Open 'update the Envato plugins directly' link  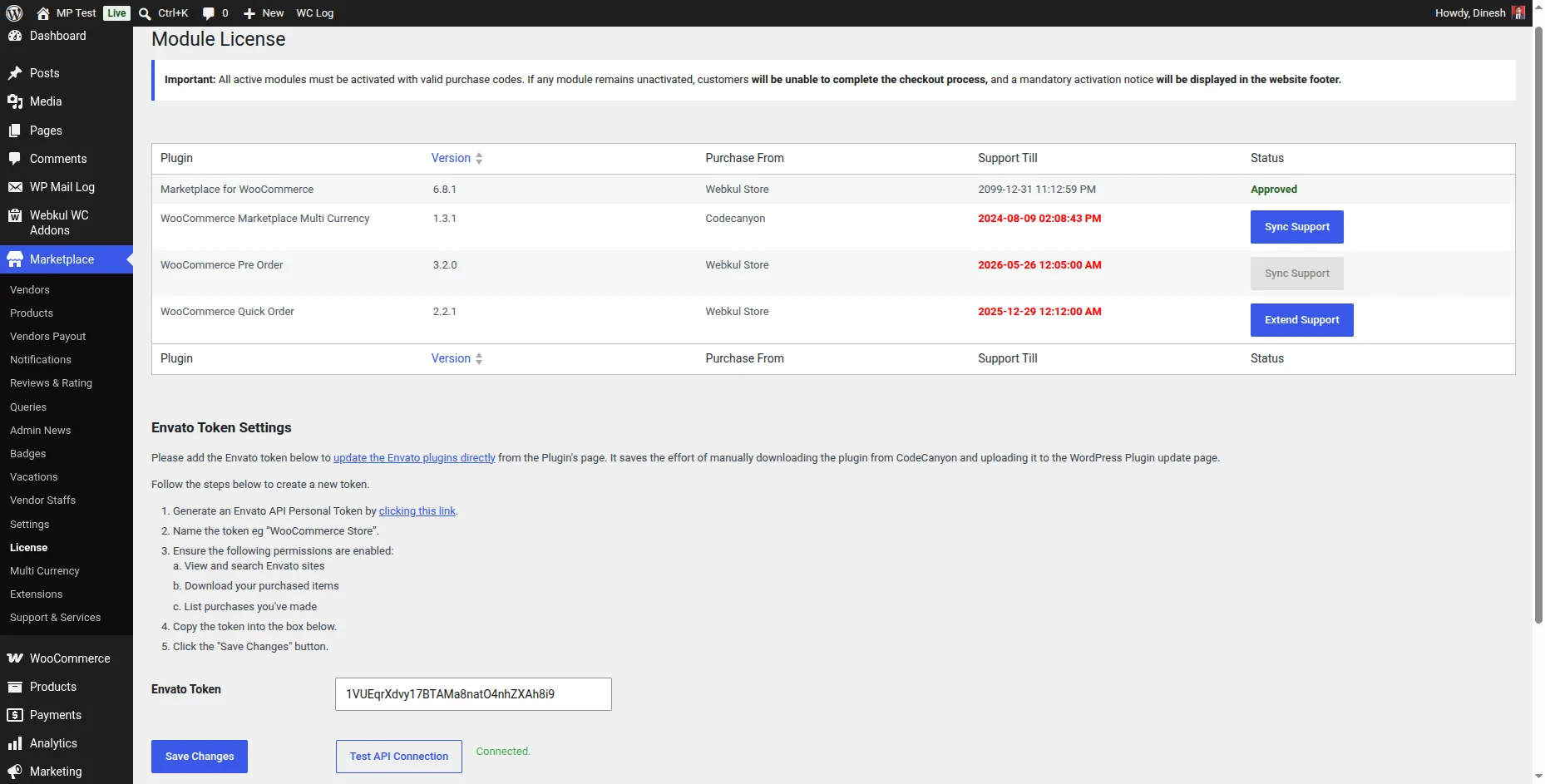coord(414,458)
